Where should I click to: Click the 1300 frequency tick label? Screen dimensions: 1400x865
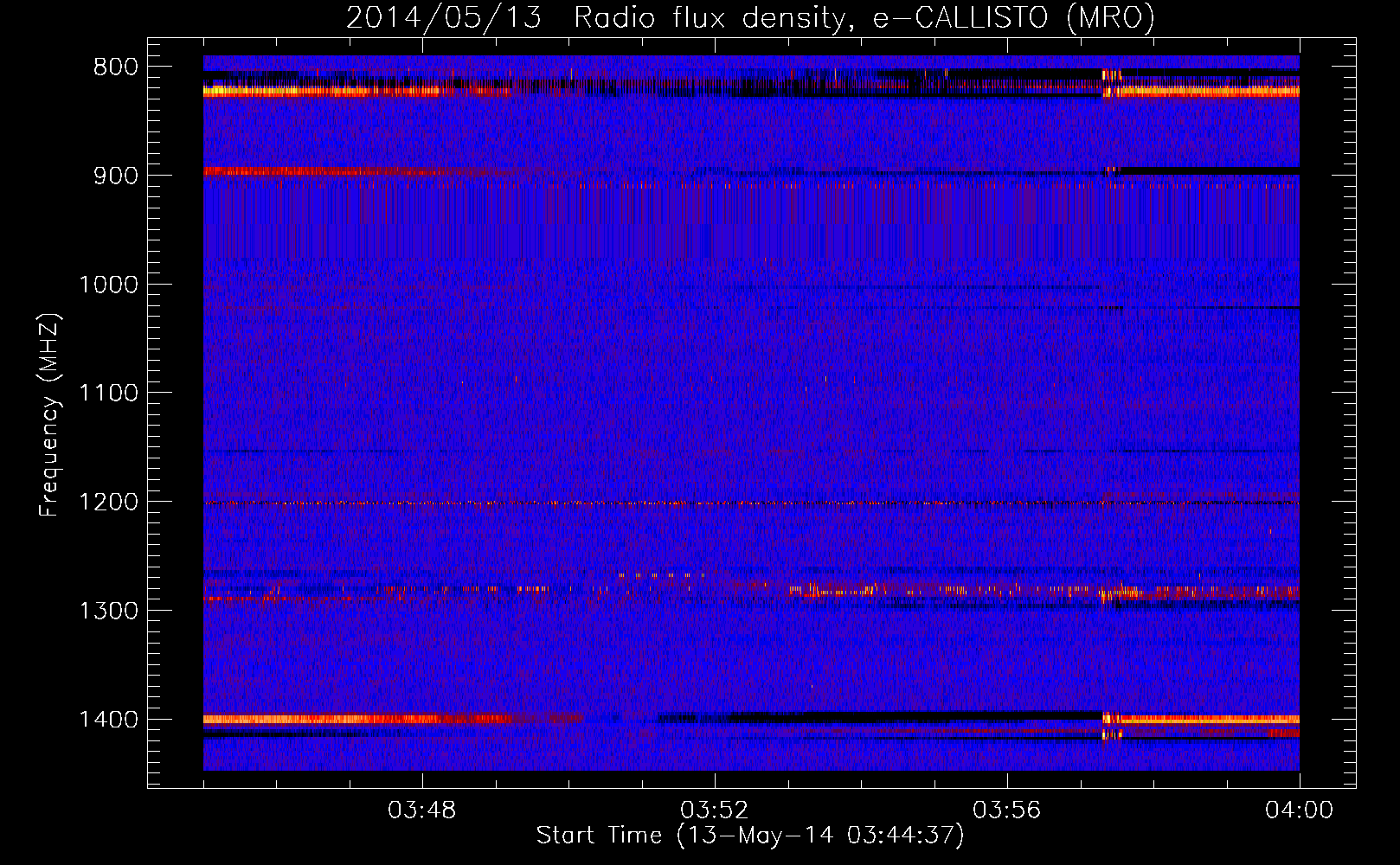(108, 611)
